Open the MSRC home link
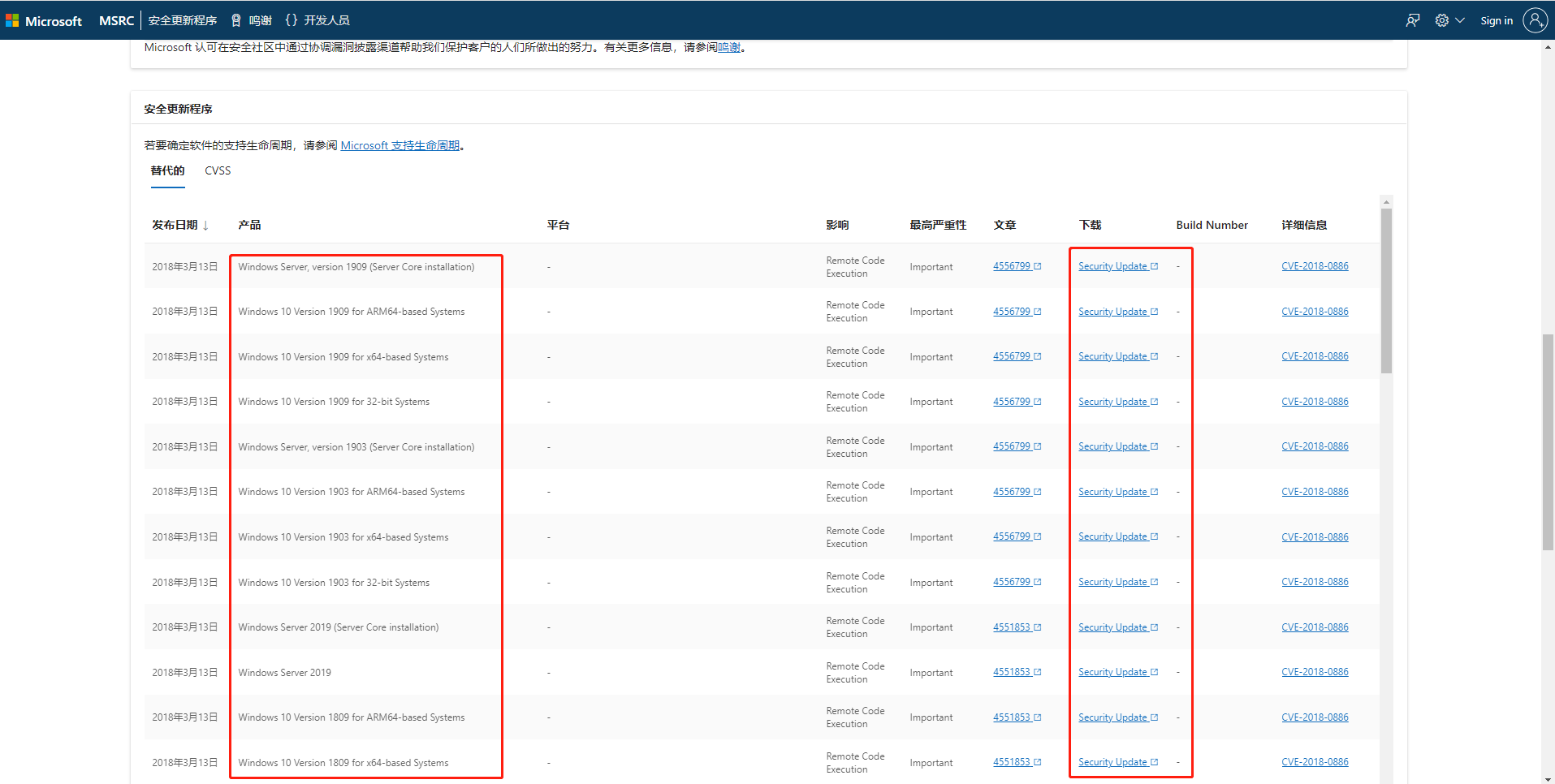The image size is (1555, 784). pos(116,21)
